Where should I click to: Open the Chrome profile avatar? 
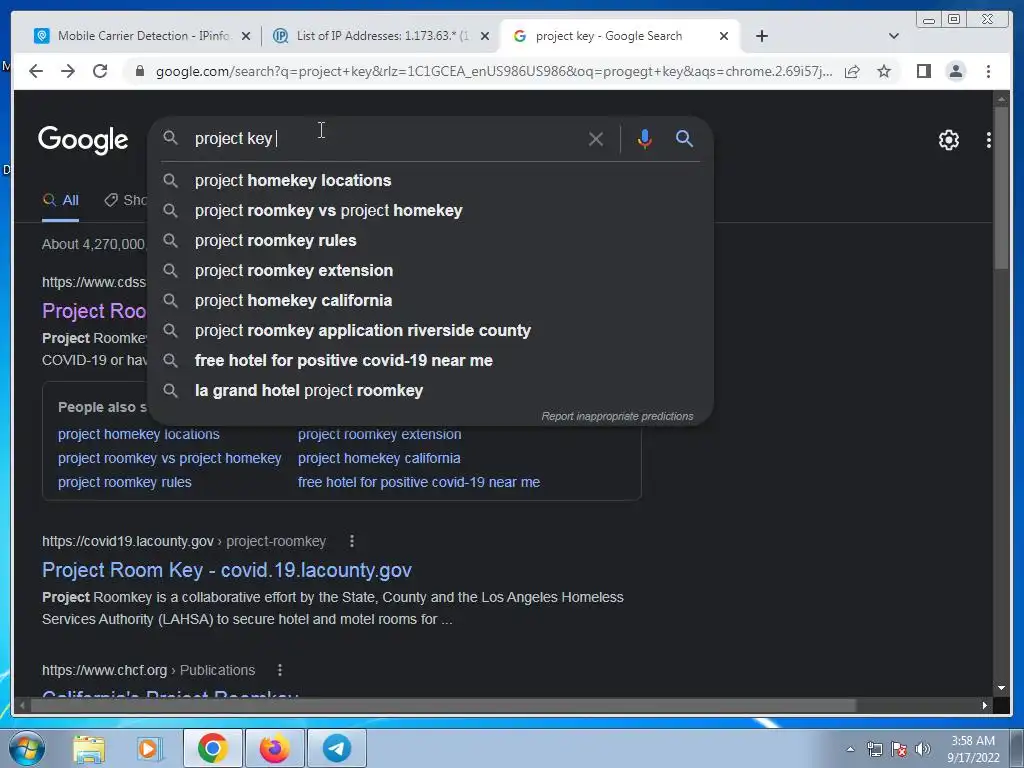955,71
